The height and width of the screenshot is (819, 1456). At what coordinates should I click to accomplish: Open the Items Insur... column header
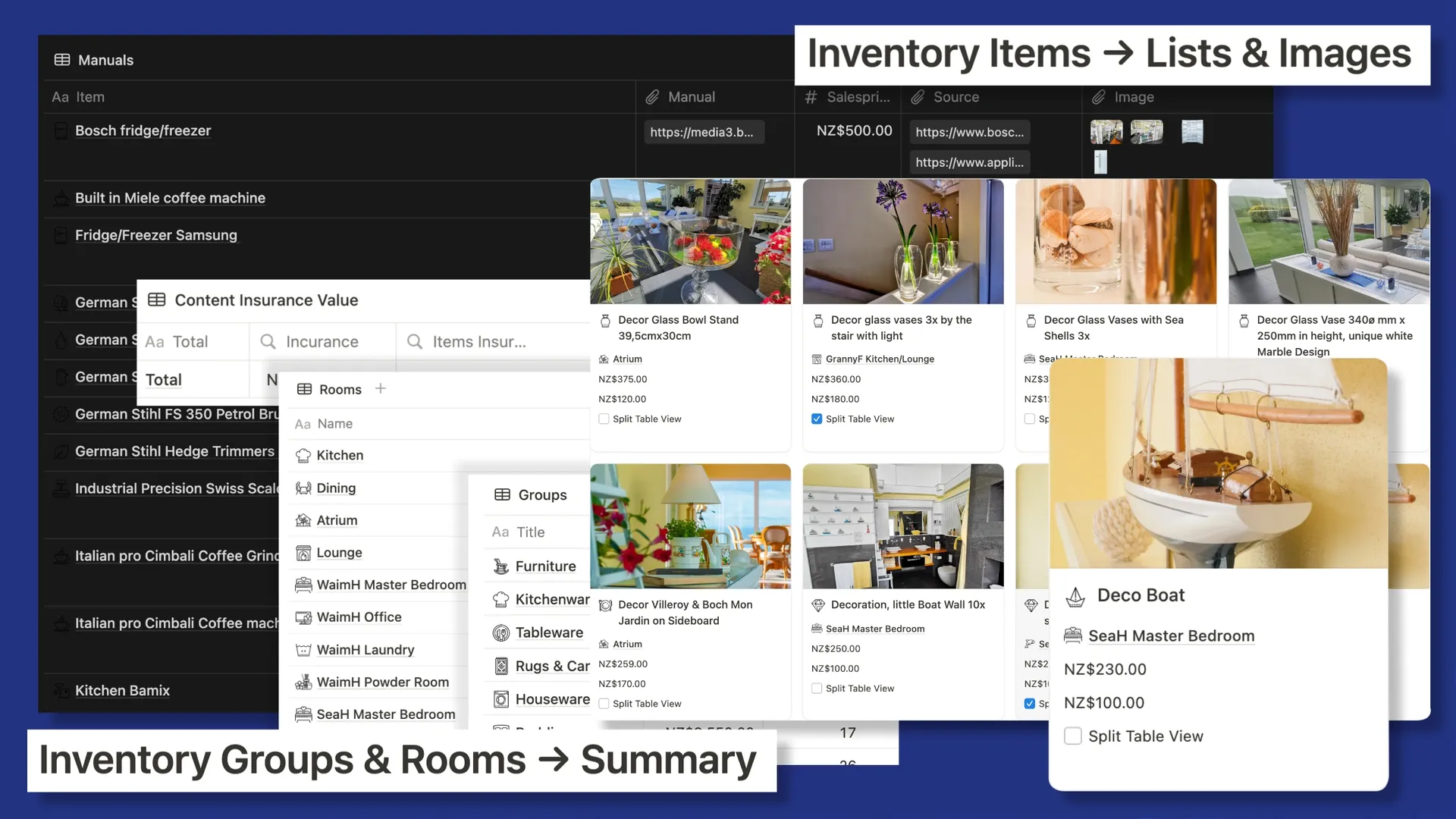click(x=479, y=342)
